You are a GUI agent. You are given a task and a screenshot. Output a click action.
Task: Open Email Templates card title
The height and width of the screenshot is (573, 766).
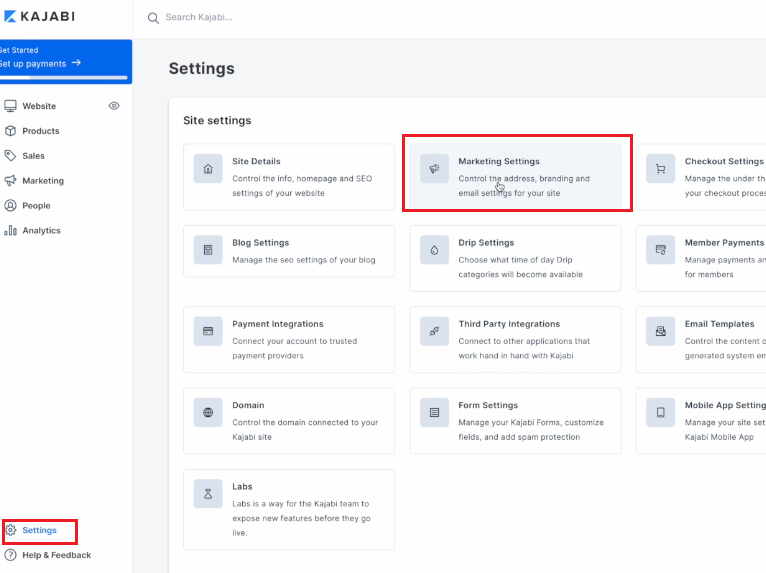[x=719, y=324]
